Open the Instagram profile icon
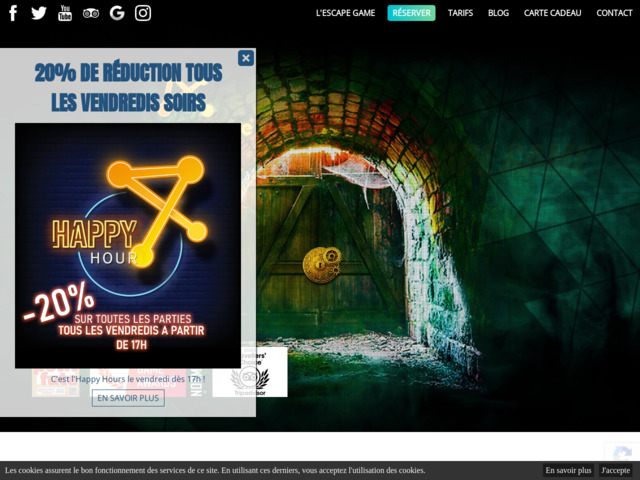 click(143, 13)
